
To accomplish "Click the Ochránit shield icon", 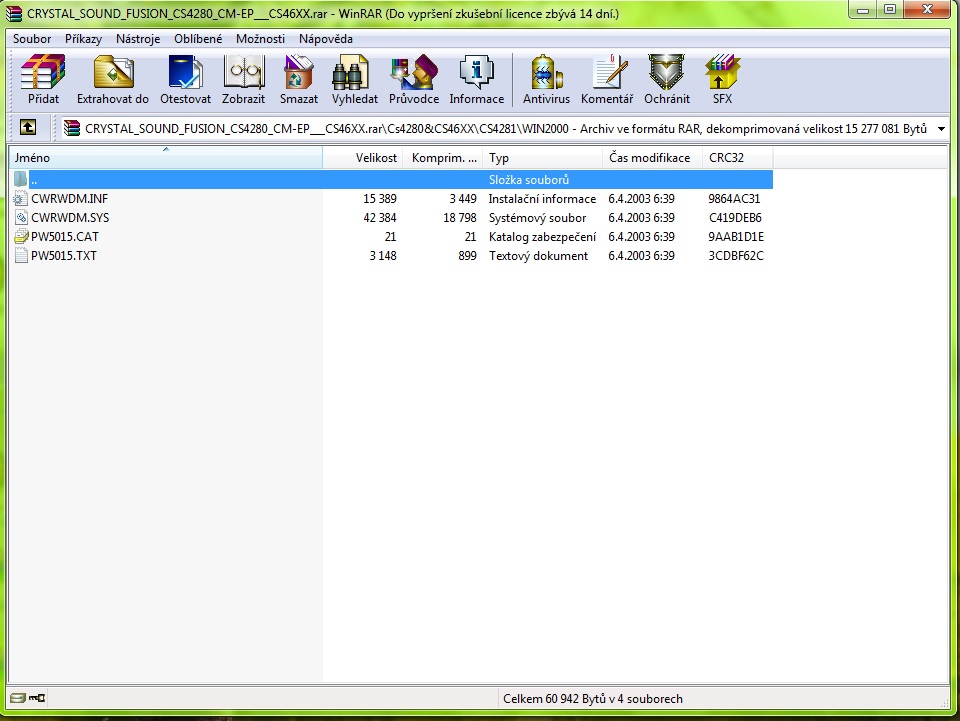I will (x=667, y=72).
